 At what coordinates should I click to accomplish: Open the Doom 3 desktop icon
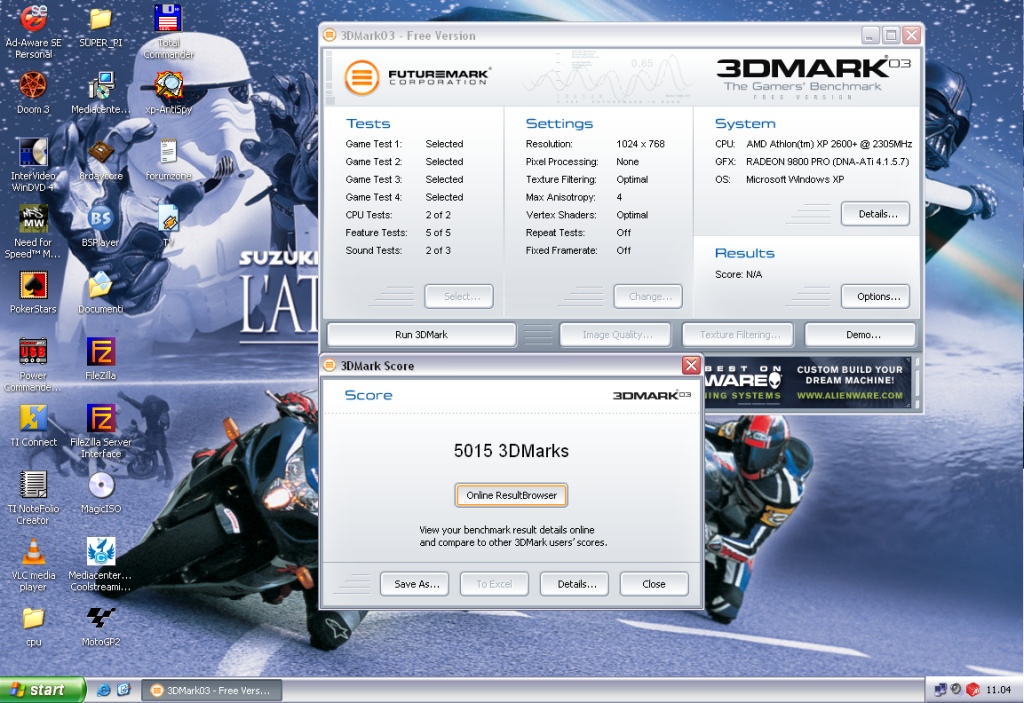point(33,87)
